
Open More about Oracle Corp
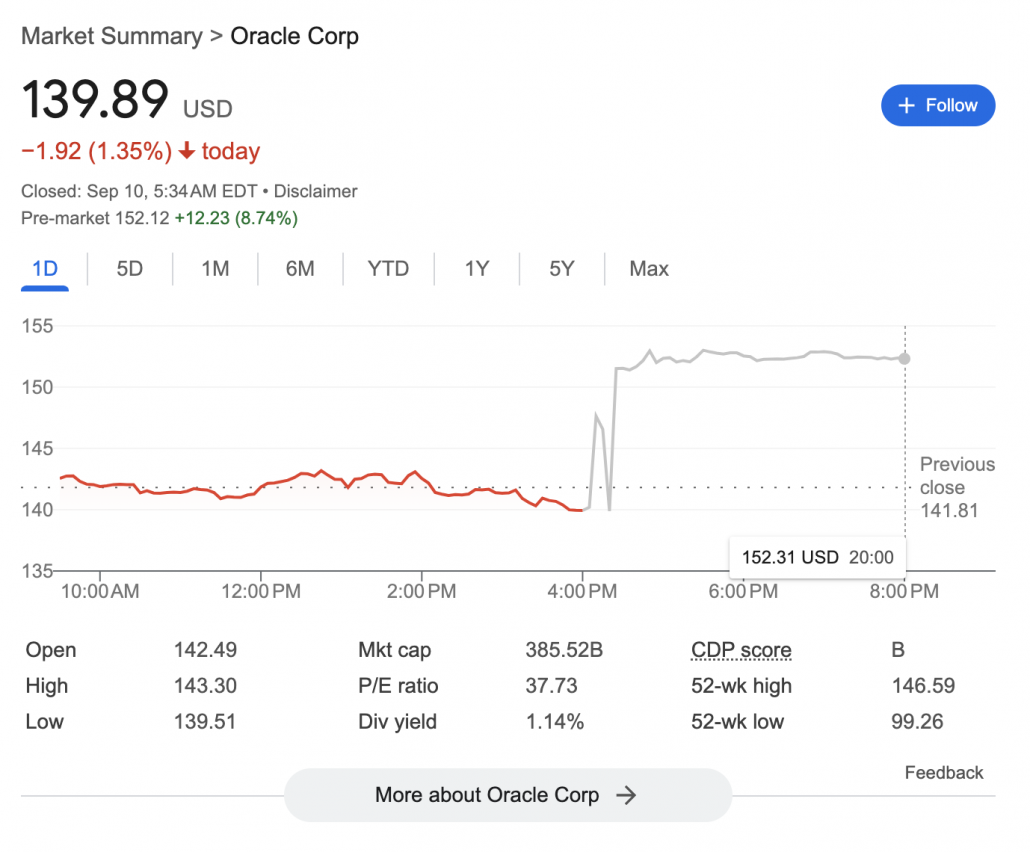(x=507, y=795)
